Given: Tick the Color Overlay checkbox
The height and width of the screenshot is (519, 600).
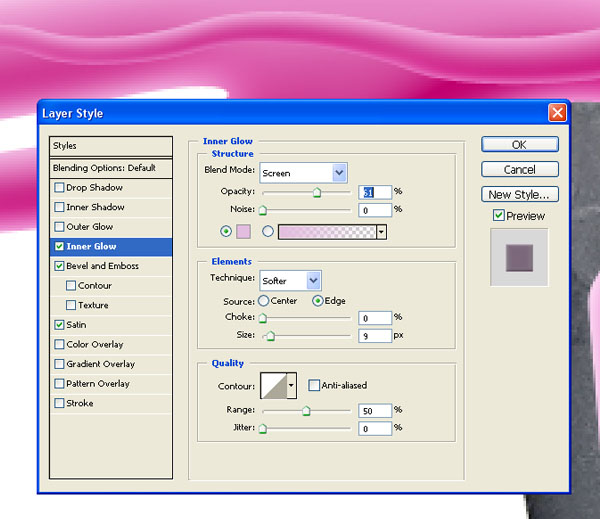Looking at the screenshot, I should tap(59, 344).
